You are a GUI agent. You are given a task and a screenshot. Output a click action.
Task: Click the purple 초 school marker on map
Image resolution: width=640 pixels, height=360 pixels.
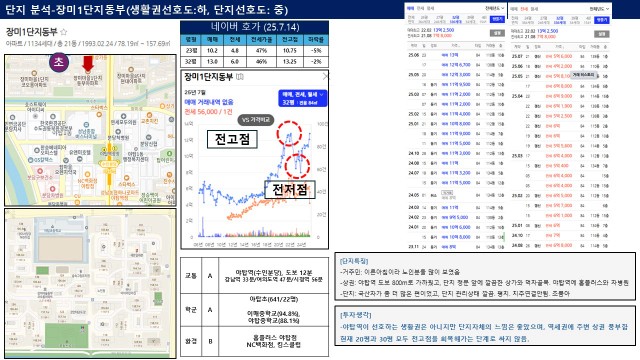click(x=59, y=62)
